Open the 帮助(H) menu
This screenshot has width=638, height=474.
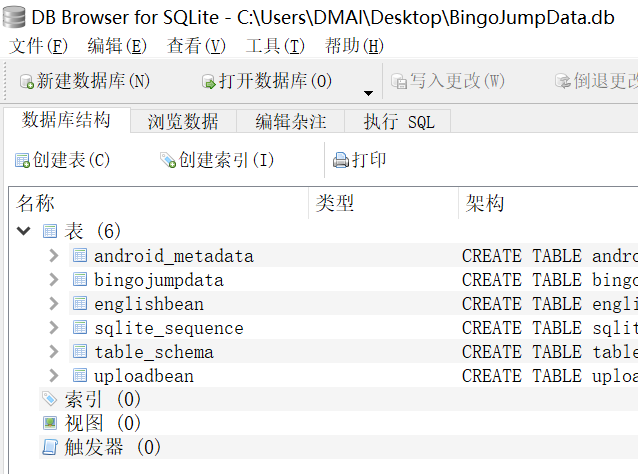[354, 46]
